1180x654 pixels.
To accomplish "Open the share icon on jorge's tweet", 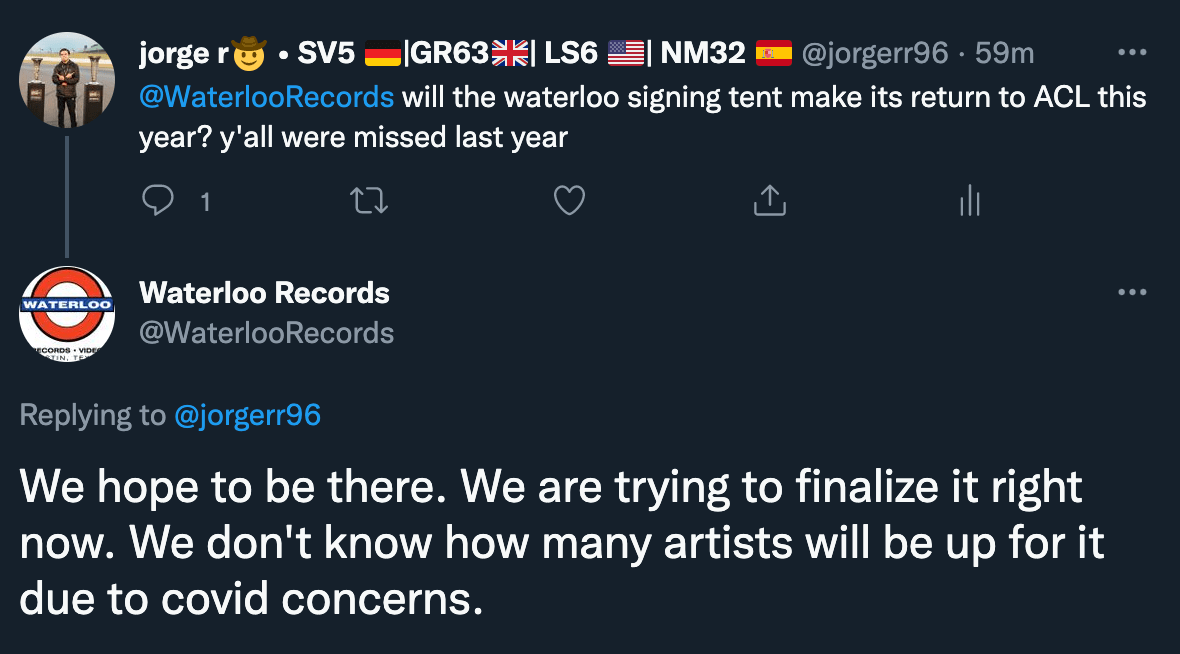I will tap(769, 200).
